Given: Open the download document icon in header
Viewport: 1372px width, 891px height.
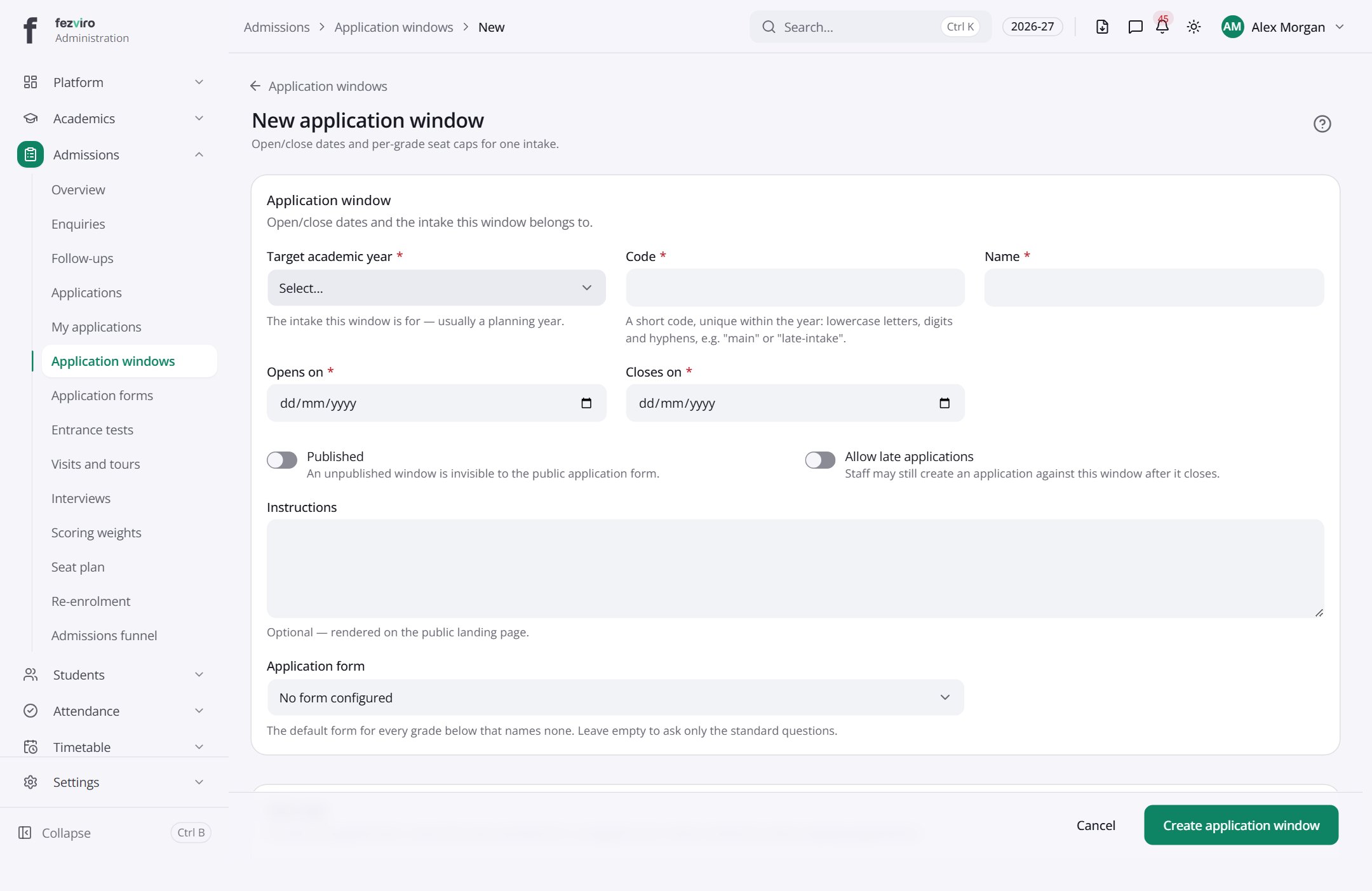Looking at the screenshot, I should (x=1102, y=27).
